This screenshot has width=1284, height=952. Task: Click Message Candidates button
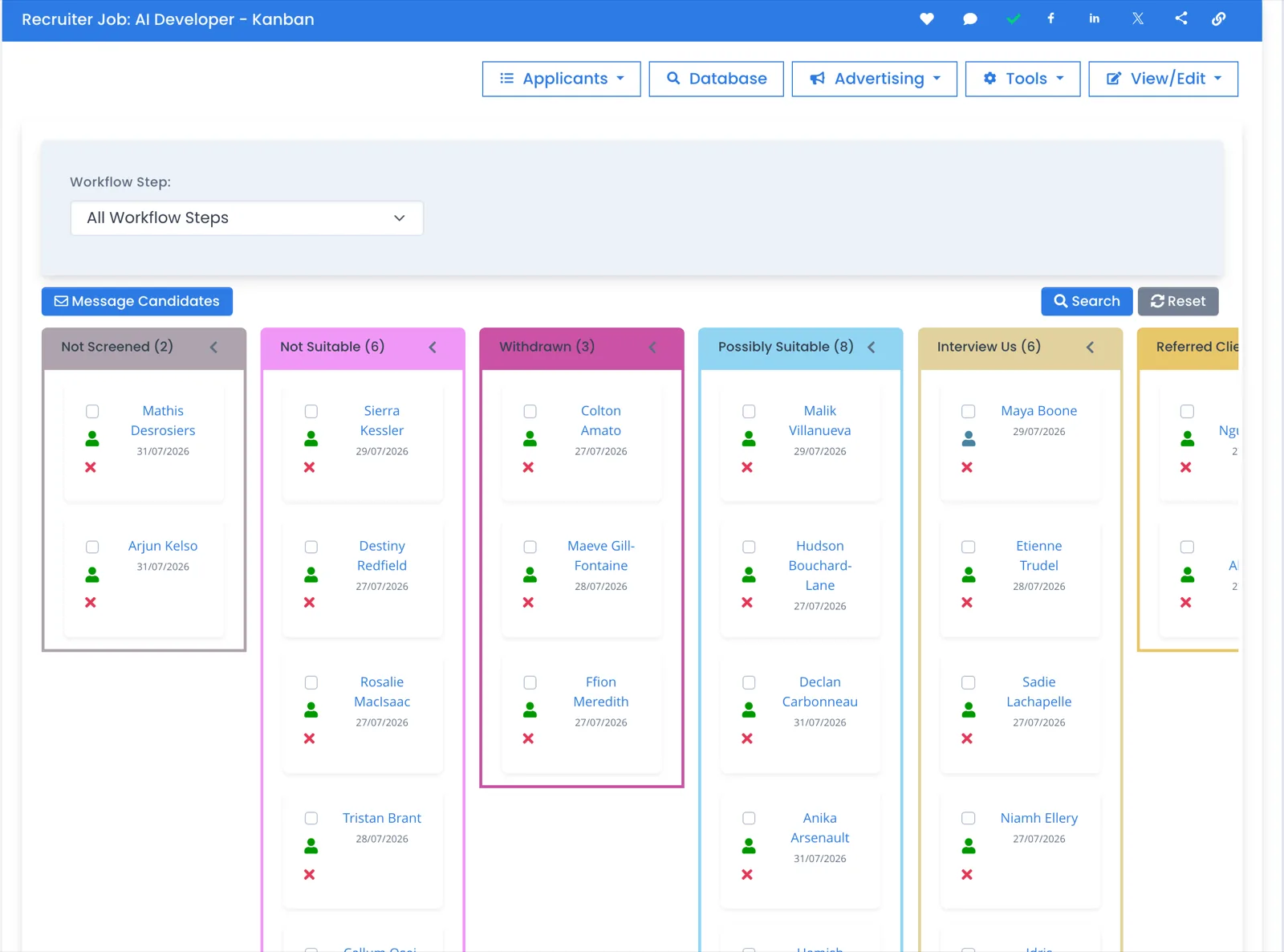pos(137,301)
